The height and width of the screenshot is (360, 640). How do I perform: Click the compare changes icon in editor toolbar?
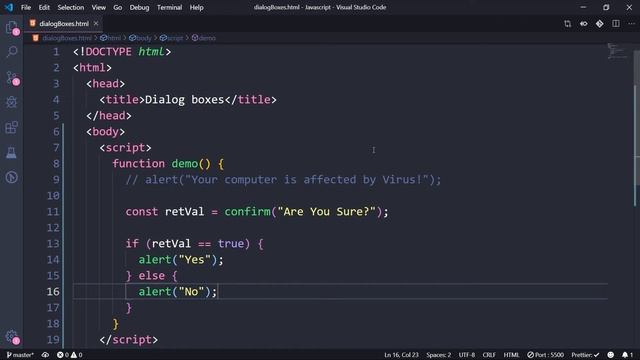567,24
